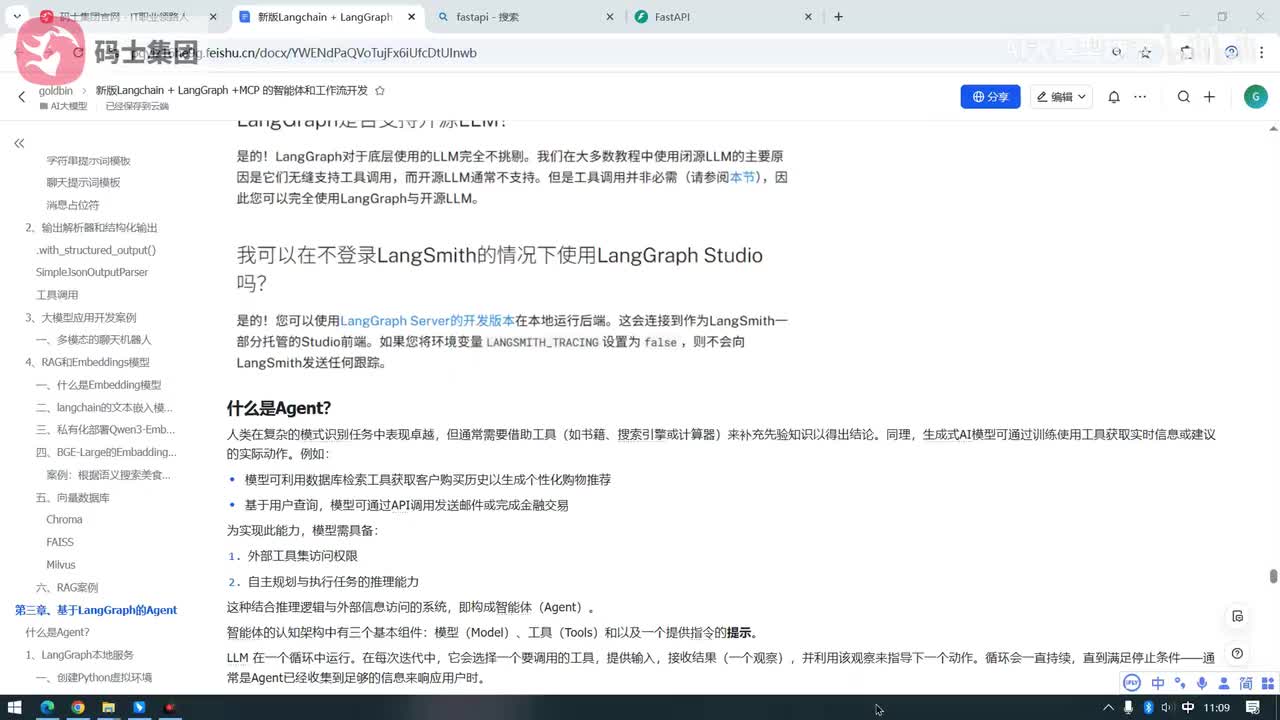Open the goldbin breadcrumb link
This screenshot has width=1280, height=720.
[56, 91]
